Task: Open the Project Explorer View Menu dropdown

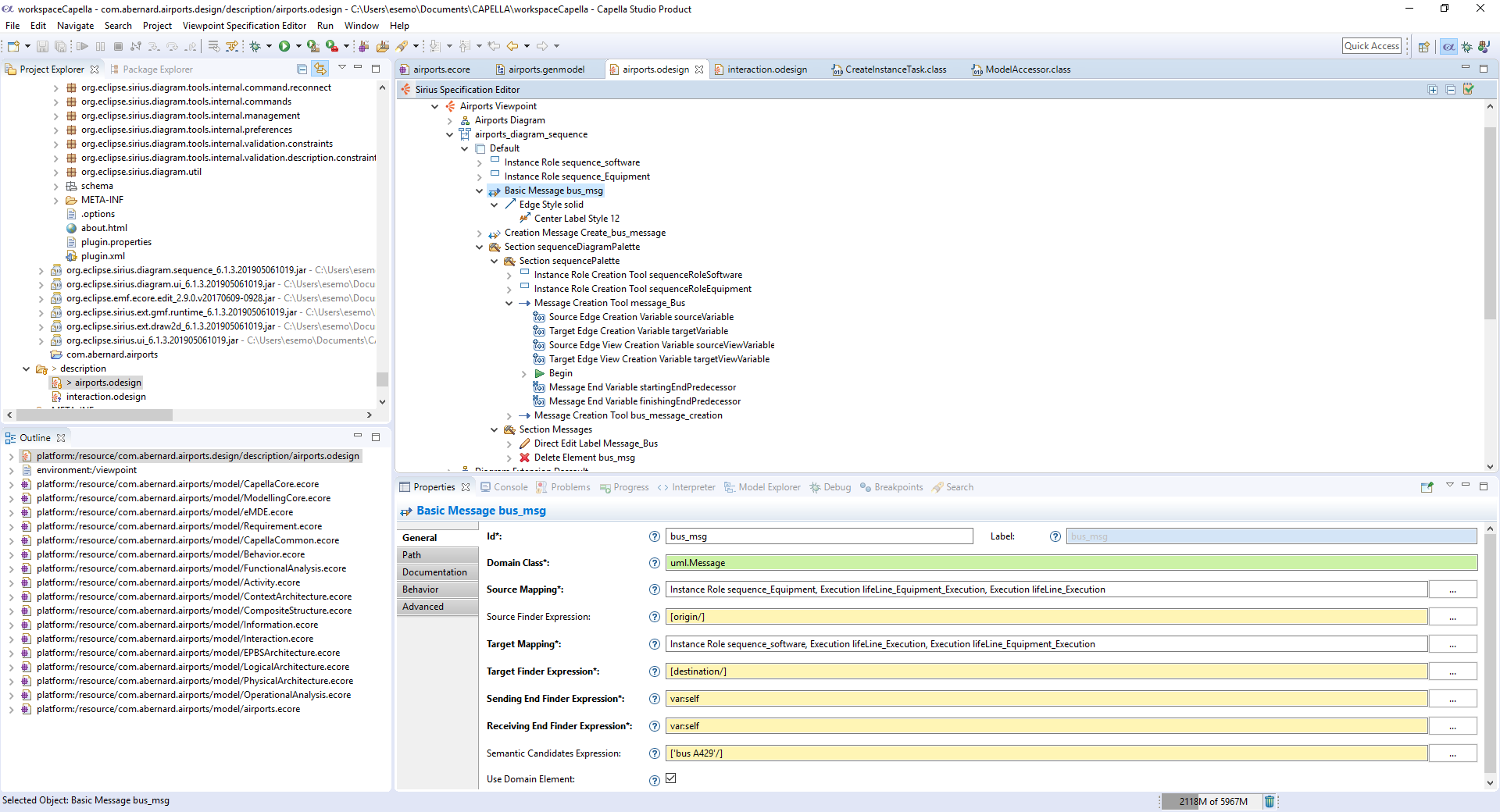Action: click(341, 68)
